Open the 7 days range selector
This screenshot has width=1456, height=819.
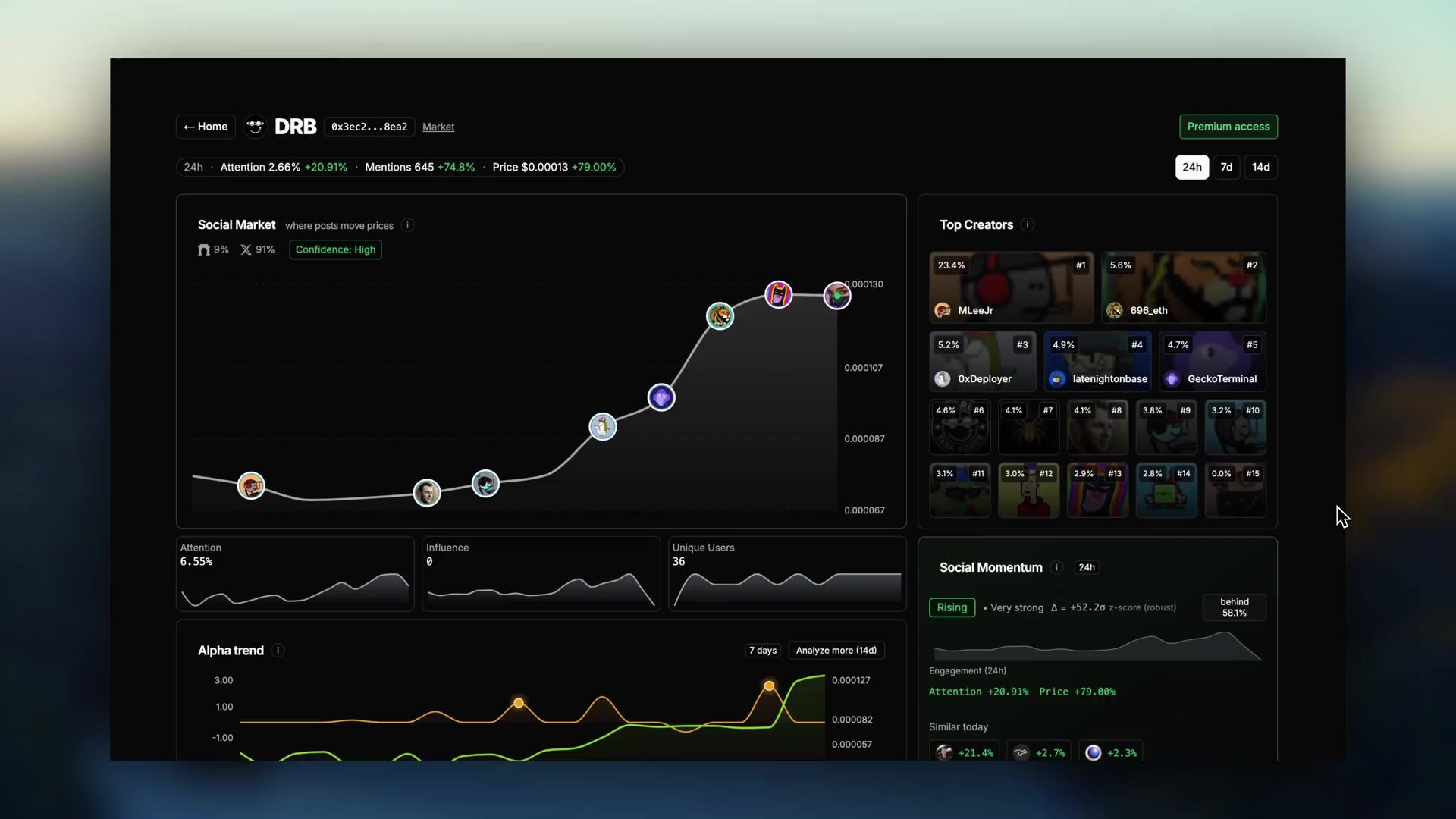pos(762,651)
